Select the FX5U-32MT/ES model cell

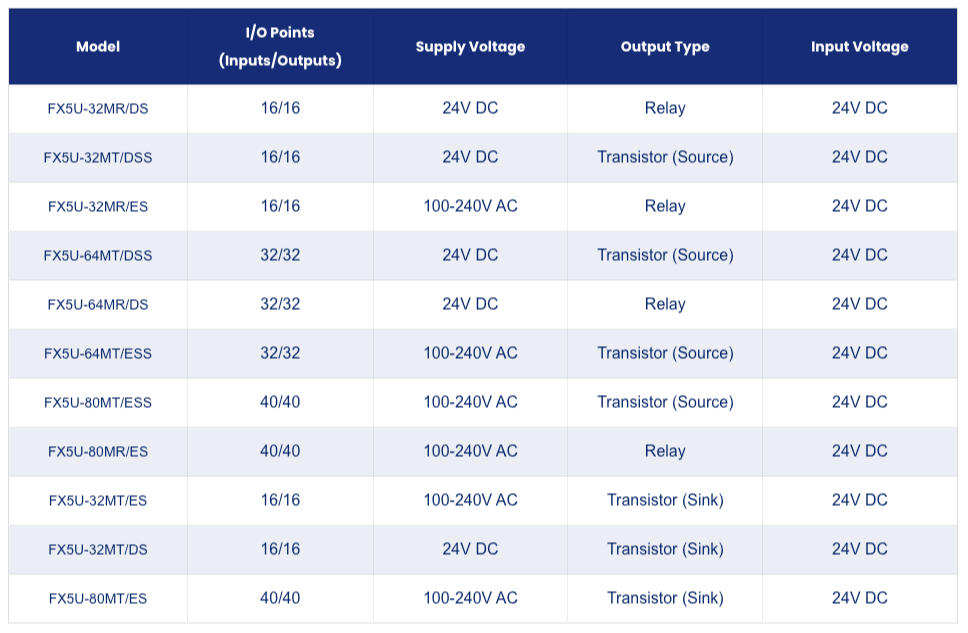pos(98,500)
